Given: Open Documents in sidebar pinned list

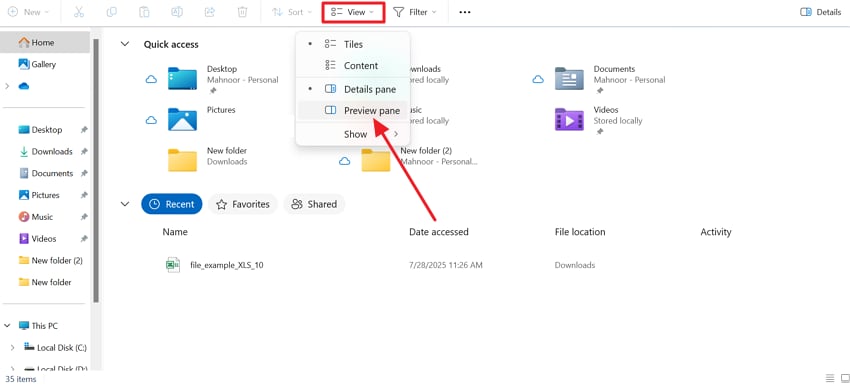Looking at the screenshot, I should (x=46, y=173).
